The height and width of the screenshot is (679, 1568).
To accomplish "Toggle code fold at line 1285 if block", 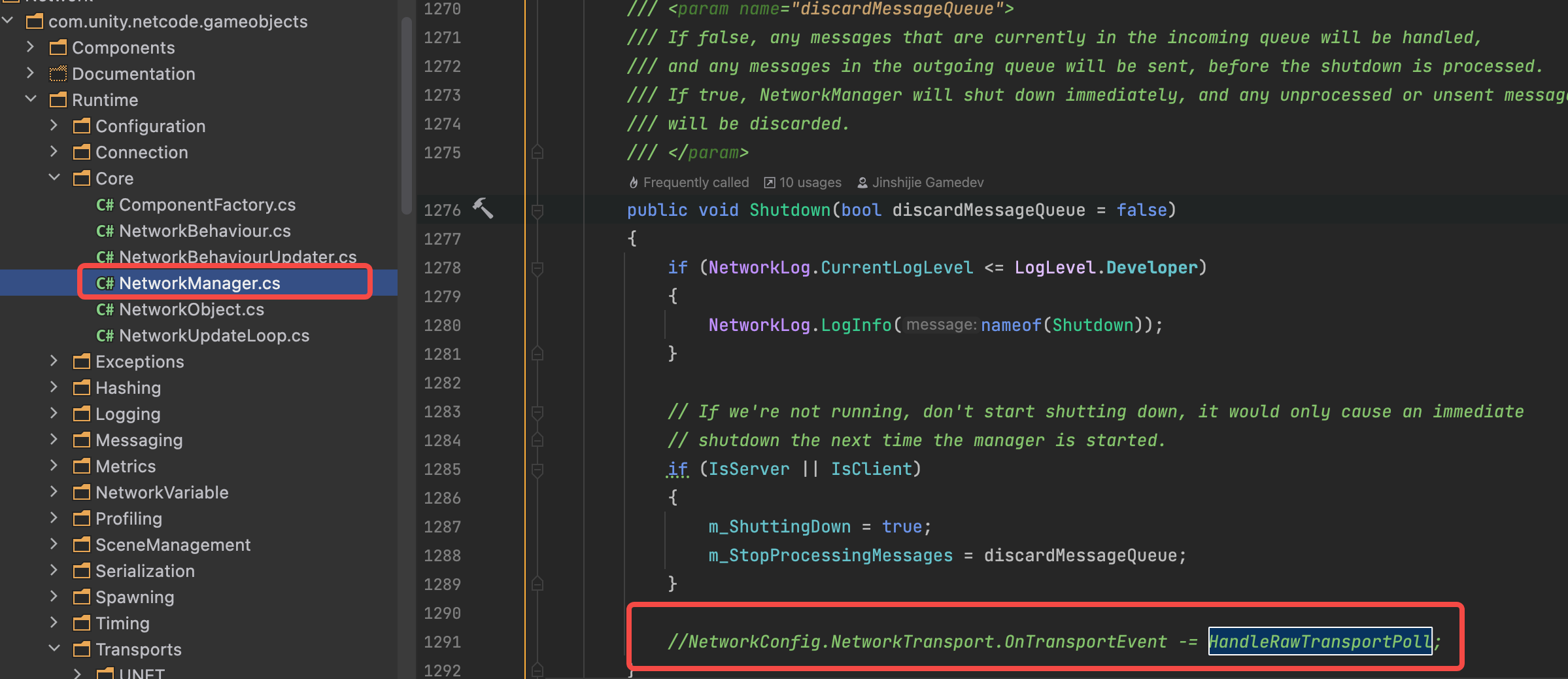I will point(537,470).
